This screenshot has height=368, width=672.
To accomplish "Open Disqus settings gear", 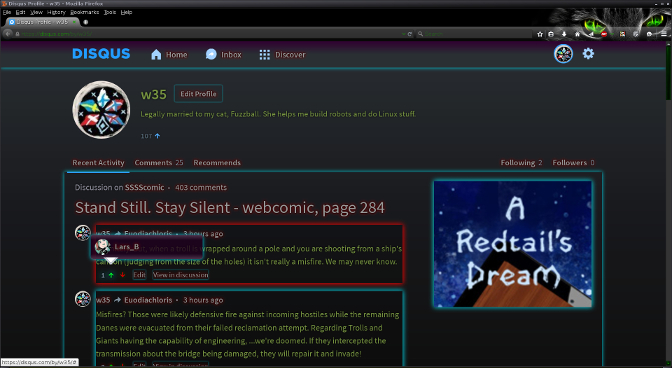I will pyautogui.click(x=588, y=54).
